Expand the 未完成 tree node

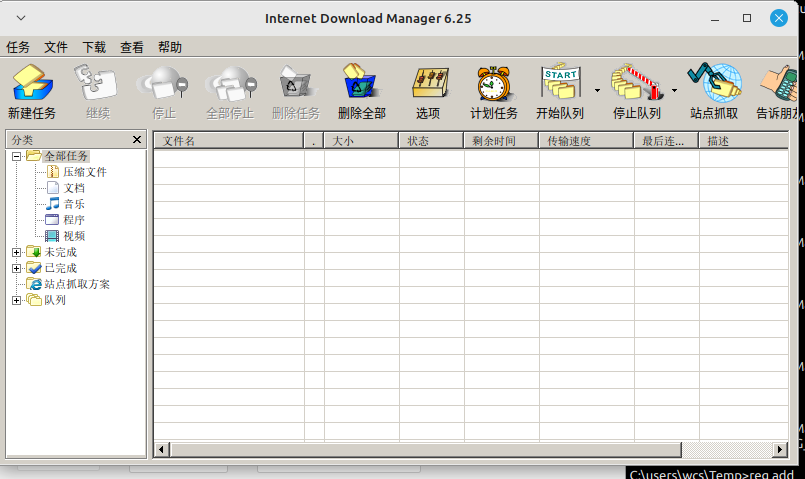coord(16,252)
